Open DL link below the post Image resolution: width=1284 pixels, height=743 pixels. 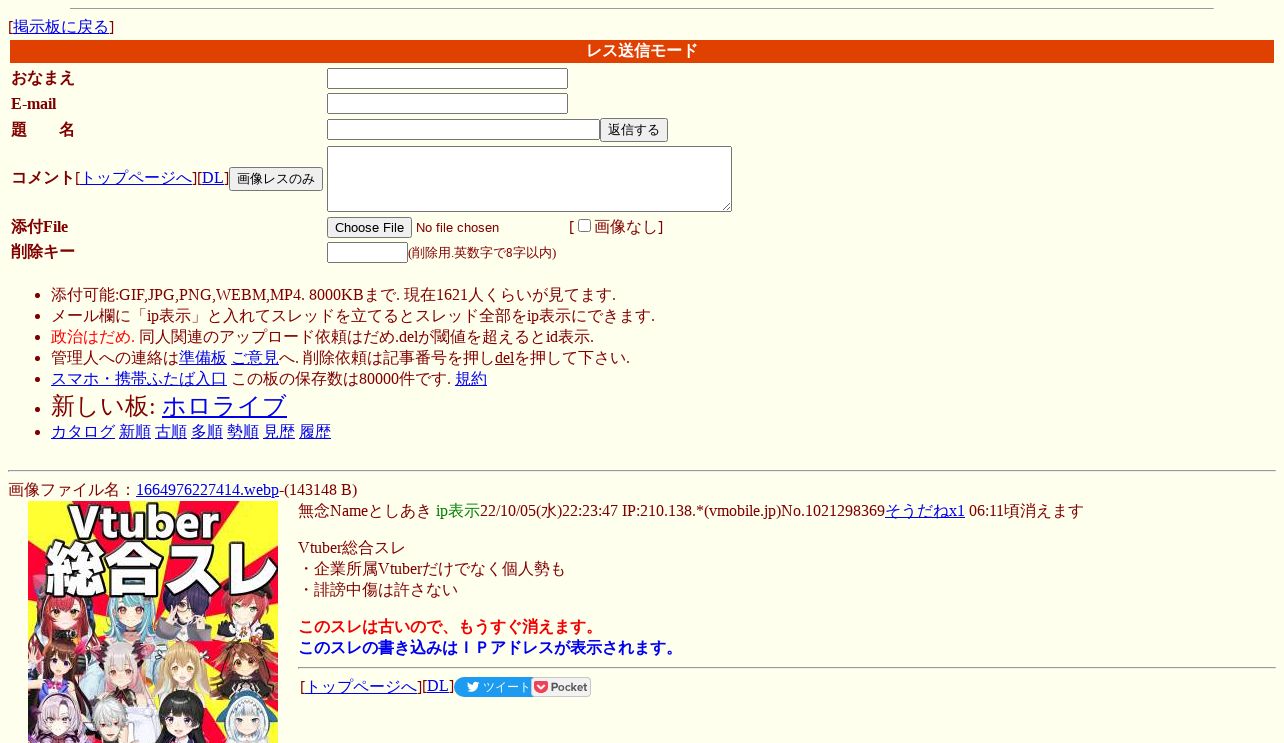pos(438,686)
